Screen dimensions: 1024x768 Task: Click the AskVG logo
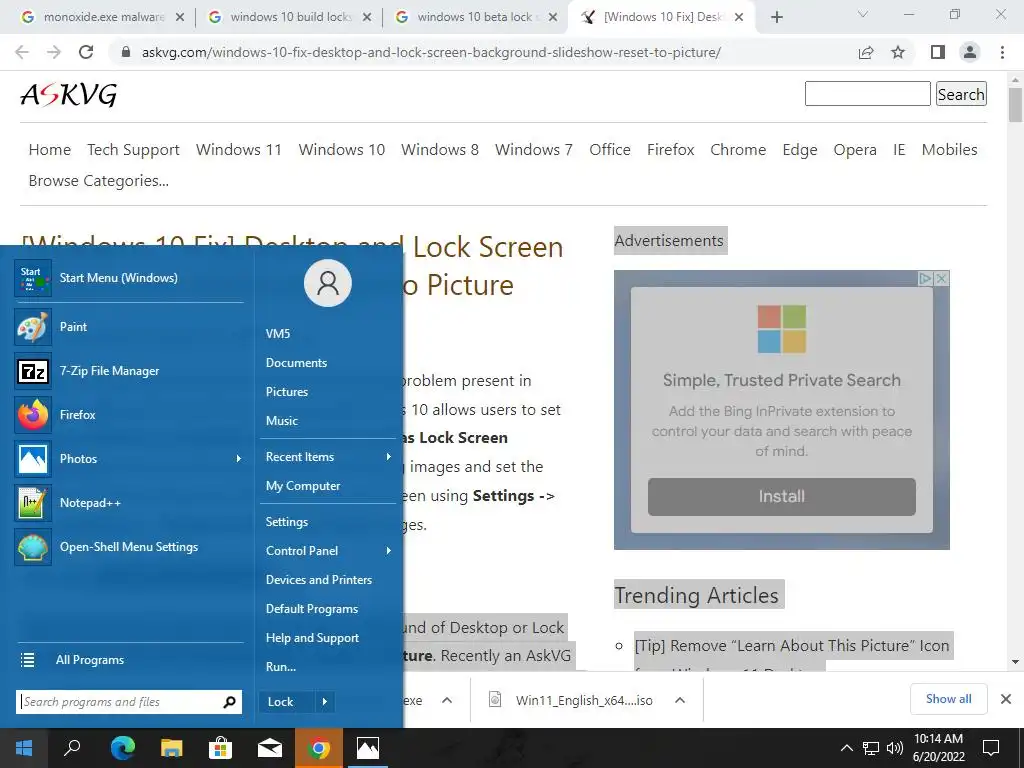69,95
